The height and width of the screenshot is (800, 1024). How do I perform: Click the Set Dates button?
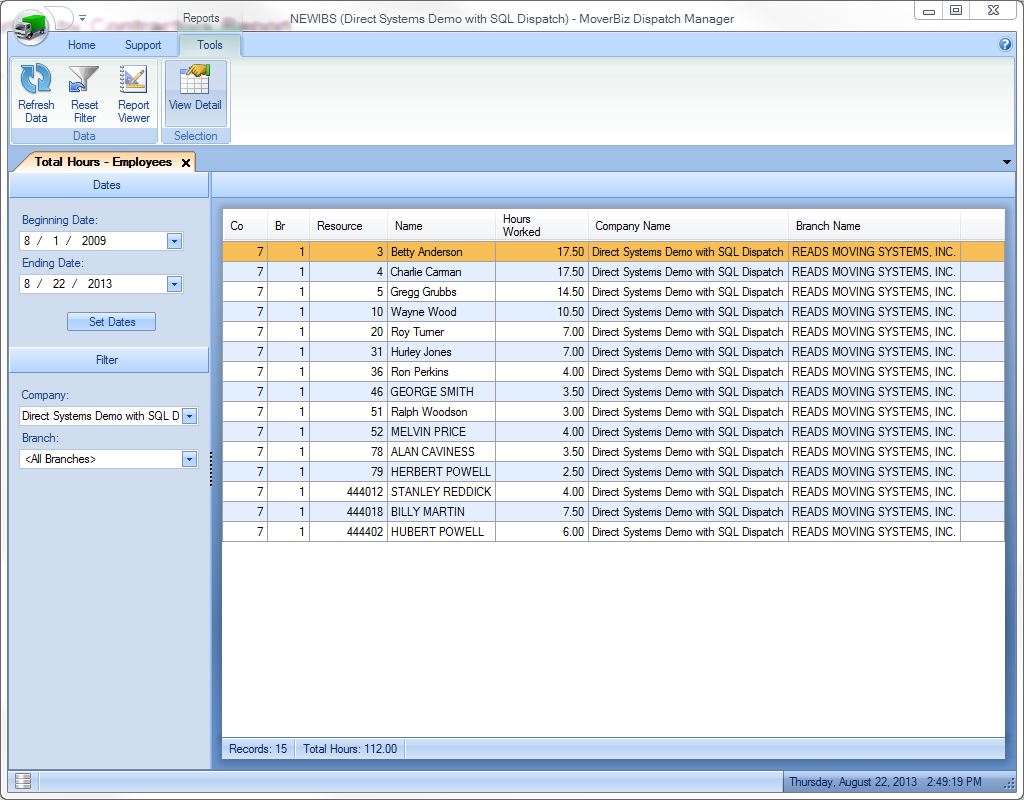coord(112,322)
